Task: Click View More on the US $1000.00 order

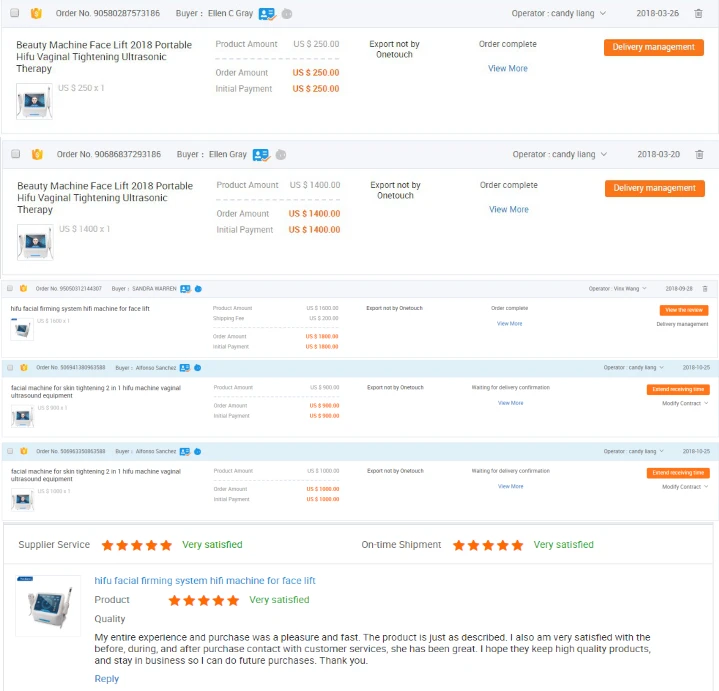Action: (x=510, y=486)
